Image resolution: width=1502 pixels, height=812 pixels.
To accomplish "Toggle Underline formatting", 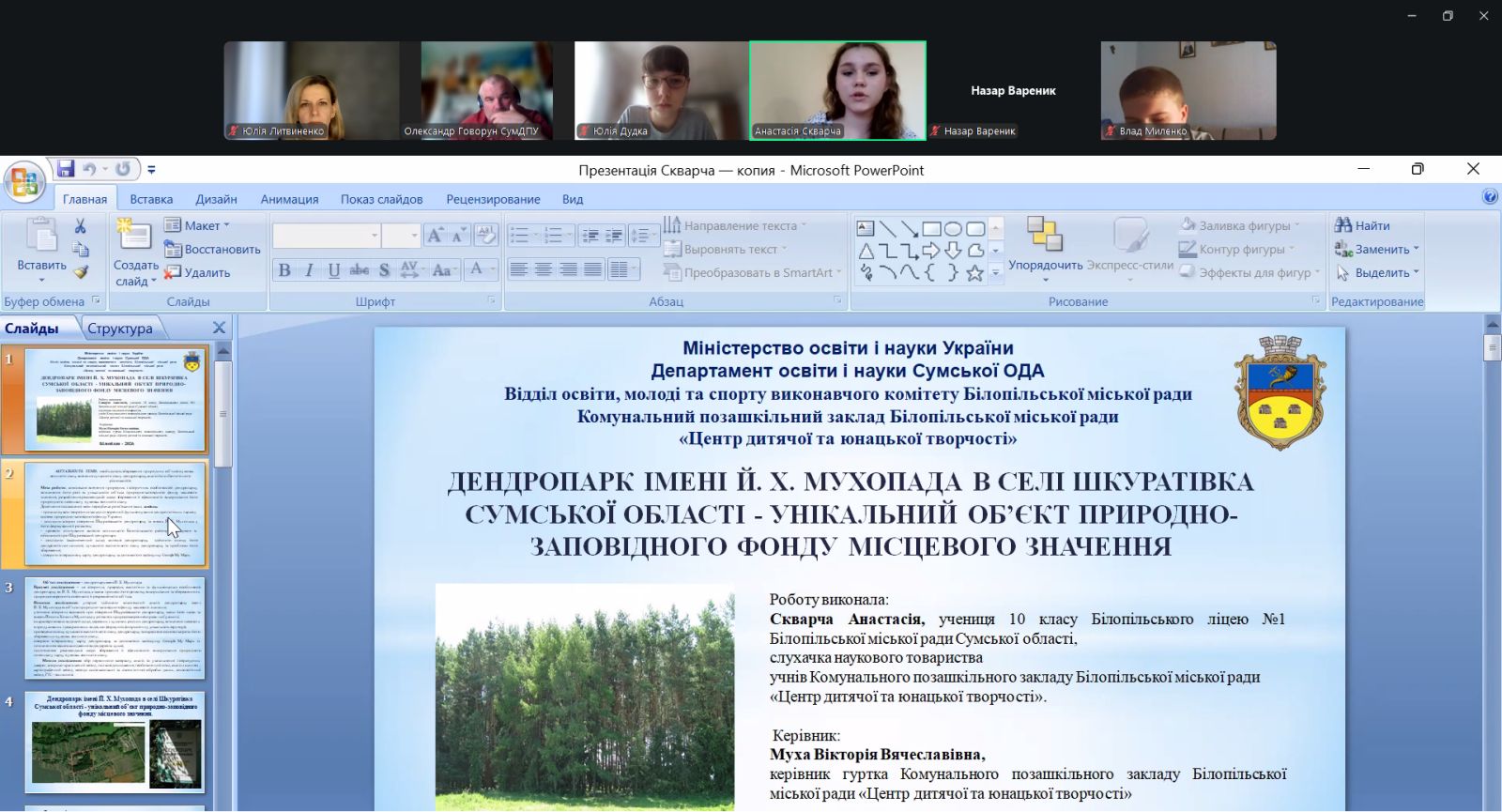I will pyautogui.click(x=334, y=270).
